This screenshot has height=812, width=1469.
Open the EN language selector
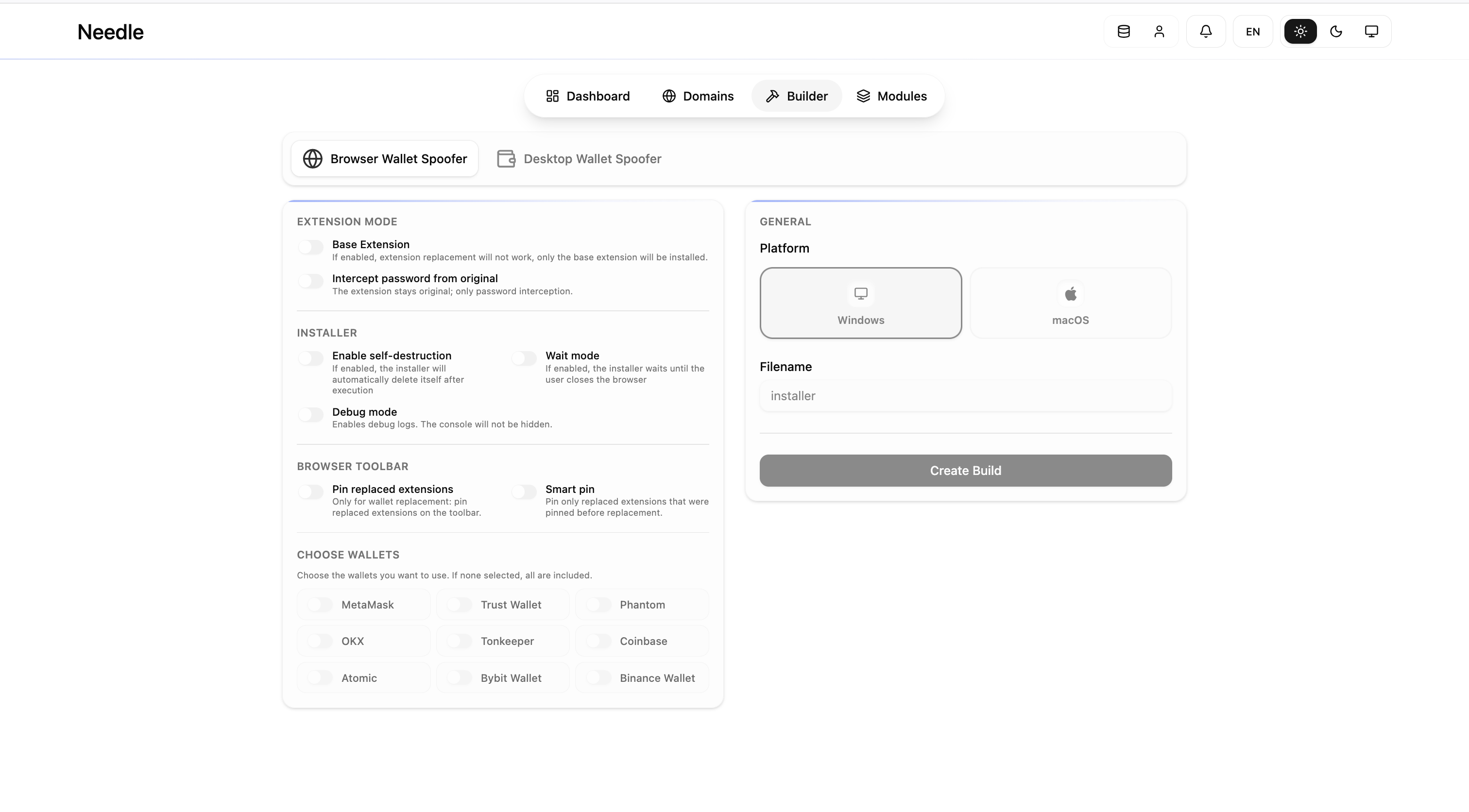(x=1253, y=32)
